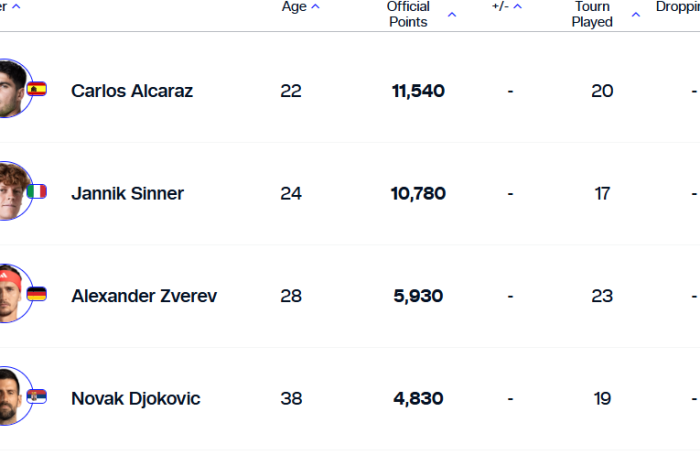Click the Spain flag icon beside Carlos Alcaraz
Screen dimensions: 700x466
tap(37, 89)
